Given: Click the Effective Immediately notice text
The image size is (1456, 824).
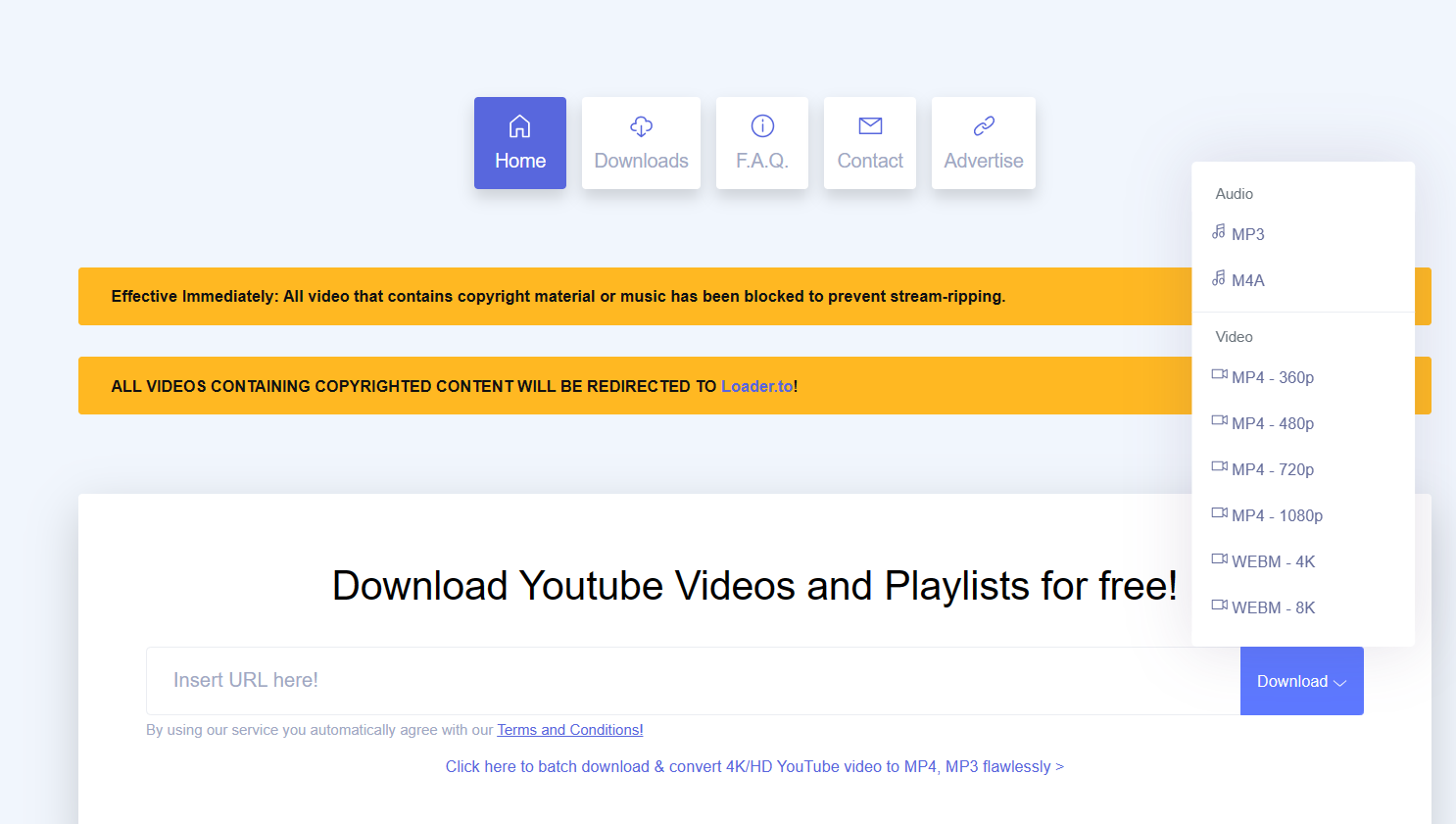Looking at the screenshot, I should (558, 296).
